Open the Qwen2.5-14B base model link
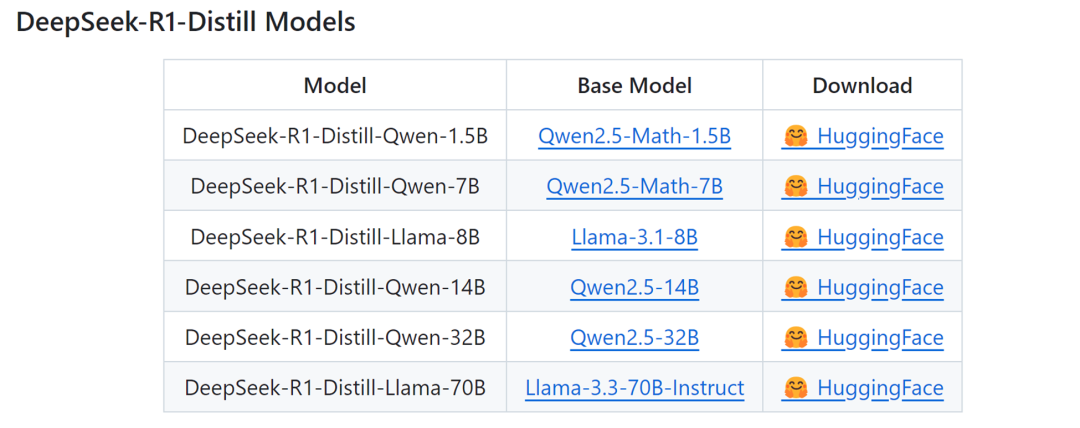Screen dimensions: 1080x428 pos(634,287)
